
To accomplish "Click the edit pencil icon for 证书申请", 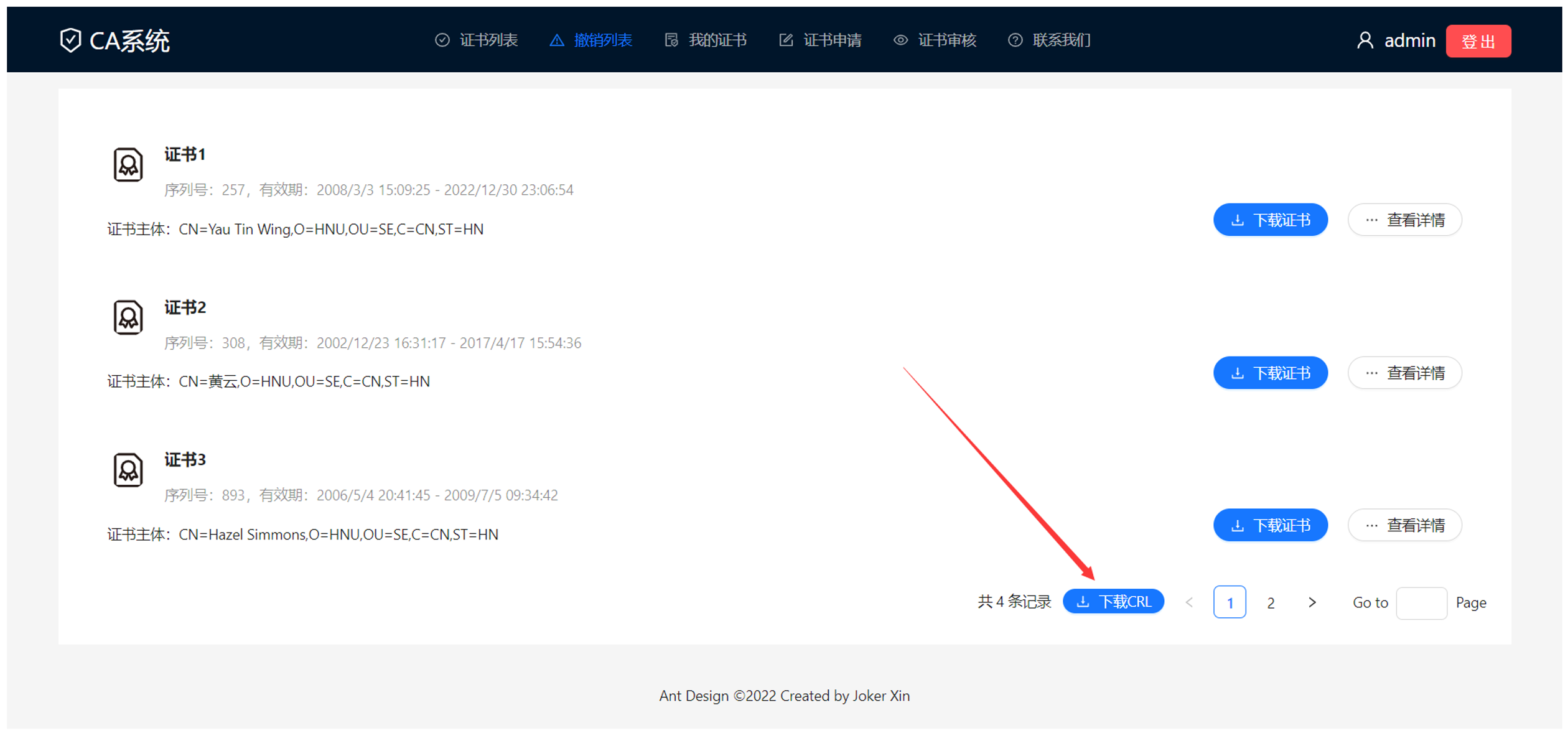I will point(786,40).
